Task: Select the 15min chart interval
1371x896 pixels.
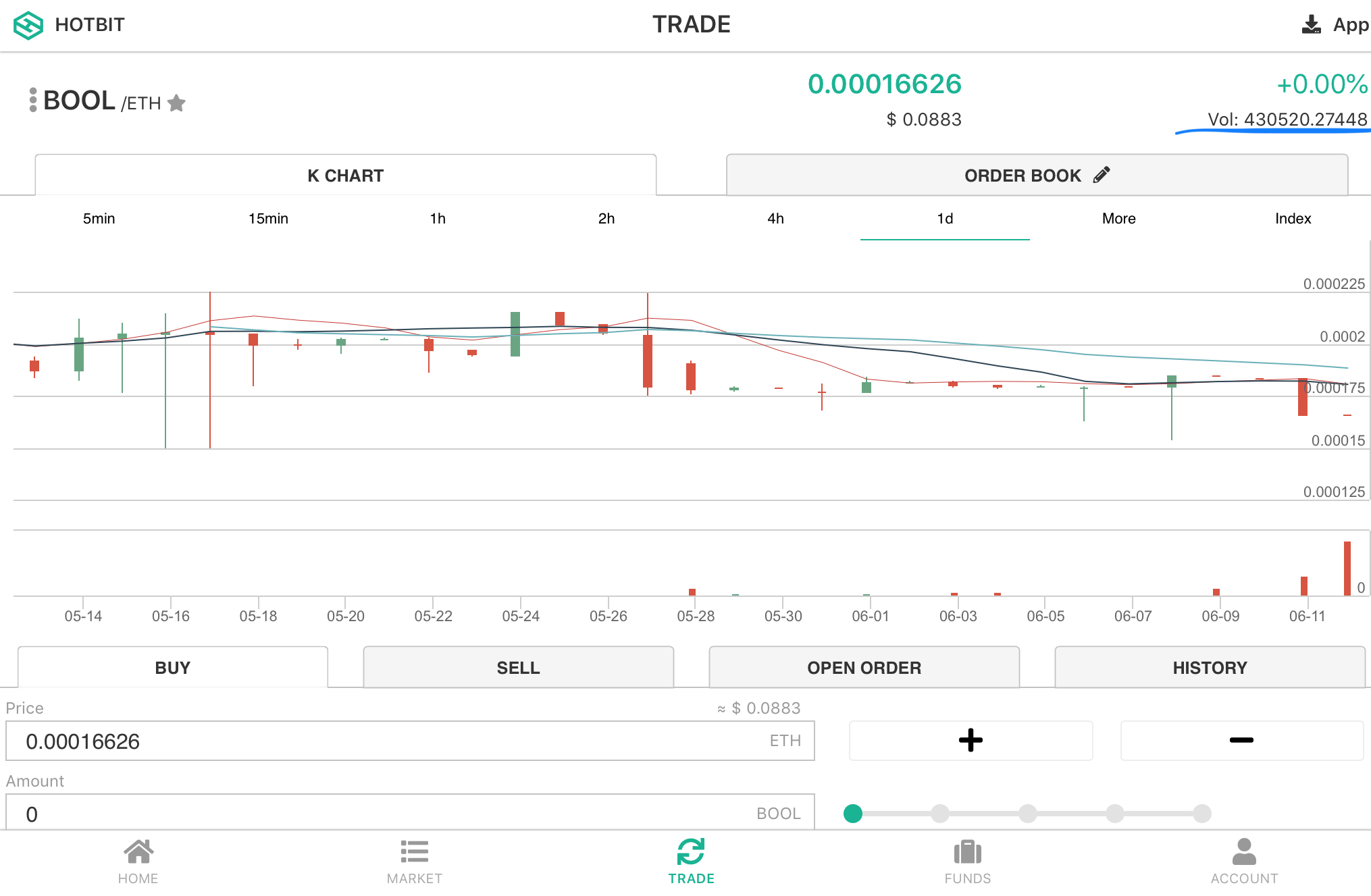Action: tap(268, 218)
